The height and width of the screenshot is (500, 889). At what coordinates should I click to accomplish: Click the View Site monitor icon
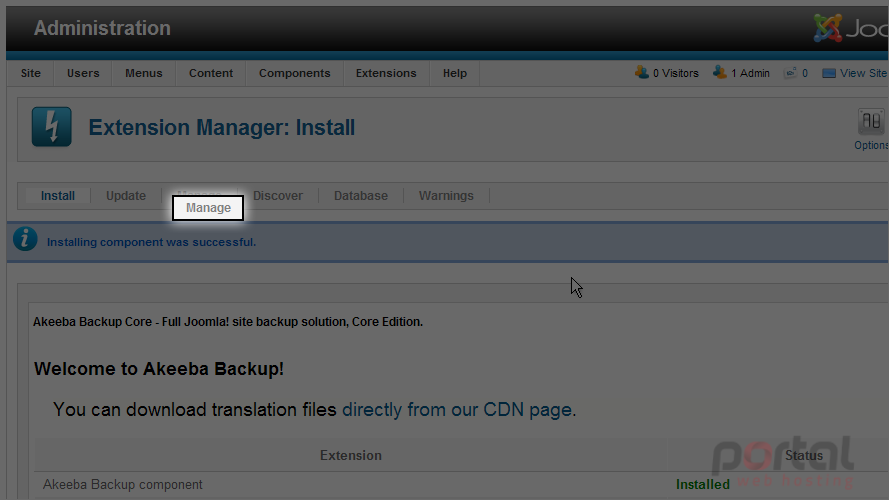click(828, 73)
